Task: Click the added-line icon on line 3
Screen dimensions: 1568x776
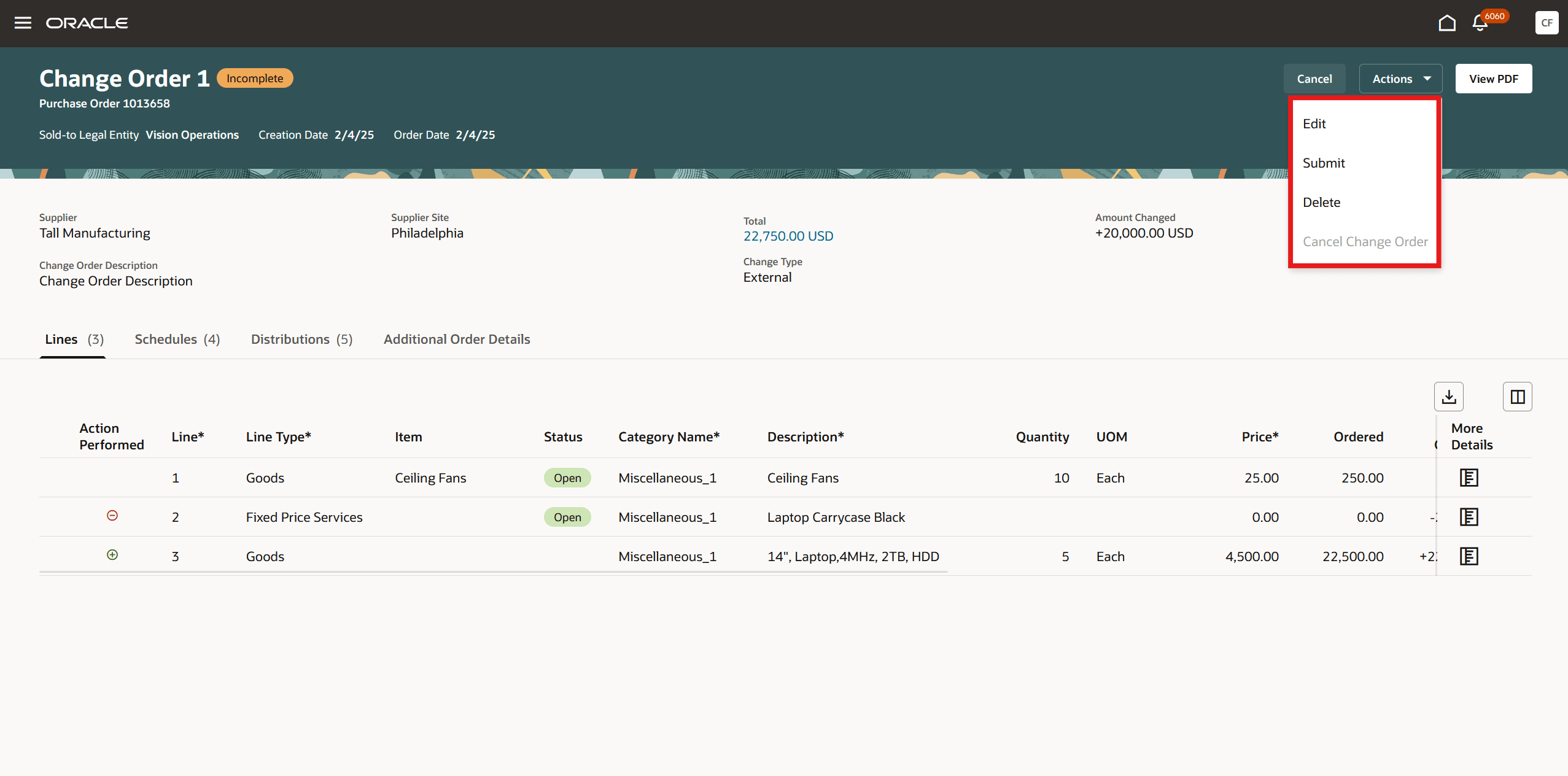Action: [112, 555]
